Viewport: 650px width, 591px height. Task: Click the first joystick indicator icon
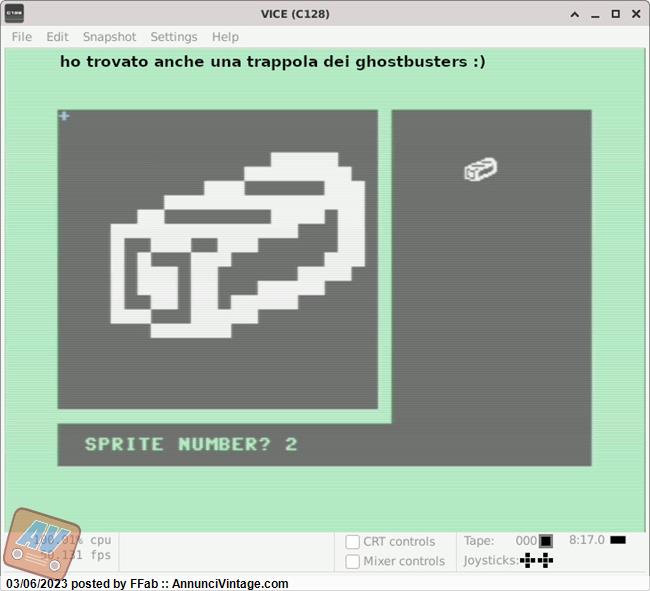tap(528, 560)
